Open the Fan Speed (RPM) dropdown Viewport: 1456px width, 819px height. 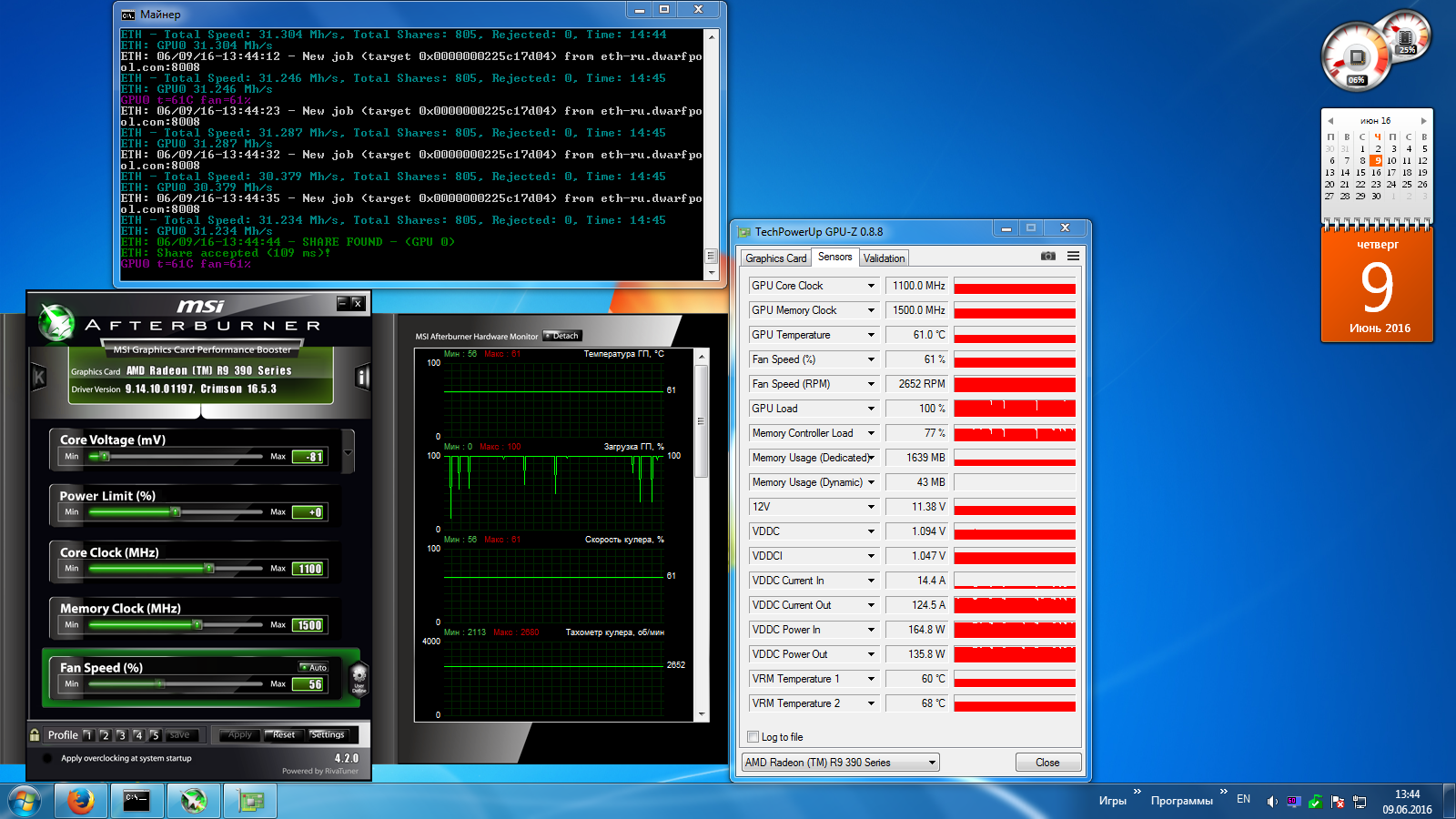coord(871,384)
